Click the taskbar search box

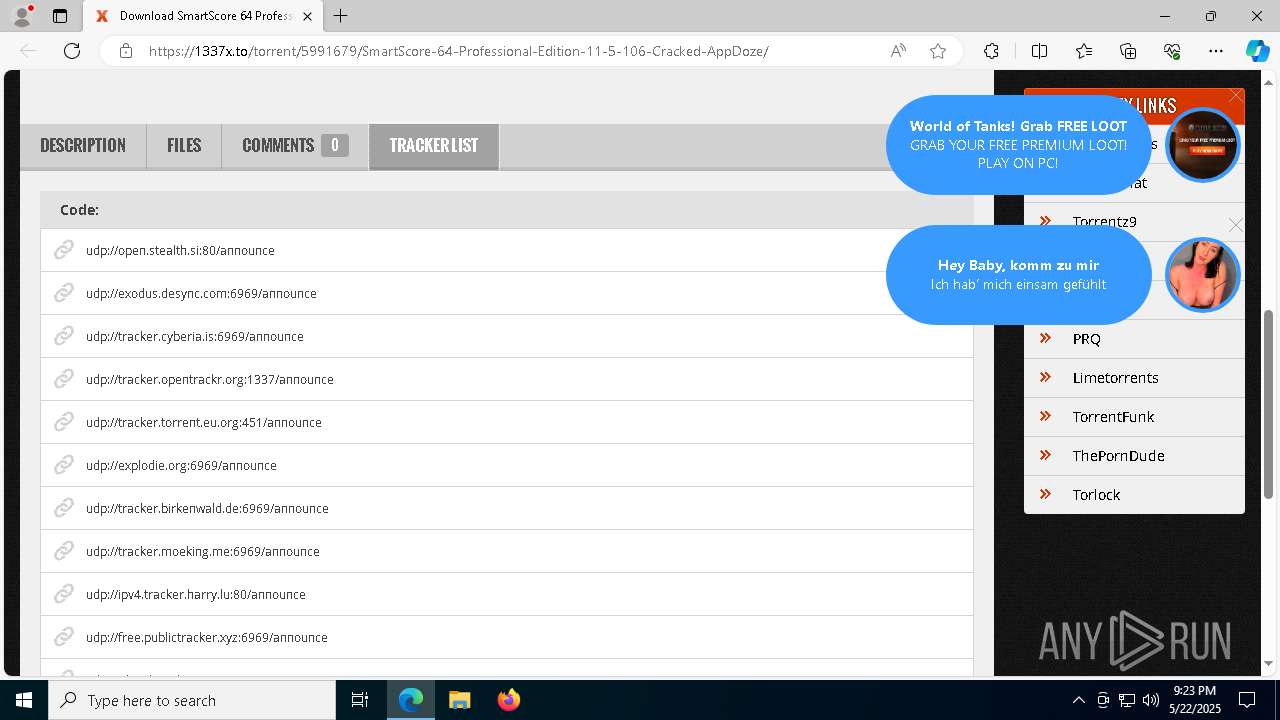[x=192, y=700]
